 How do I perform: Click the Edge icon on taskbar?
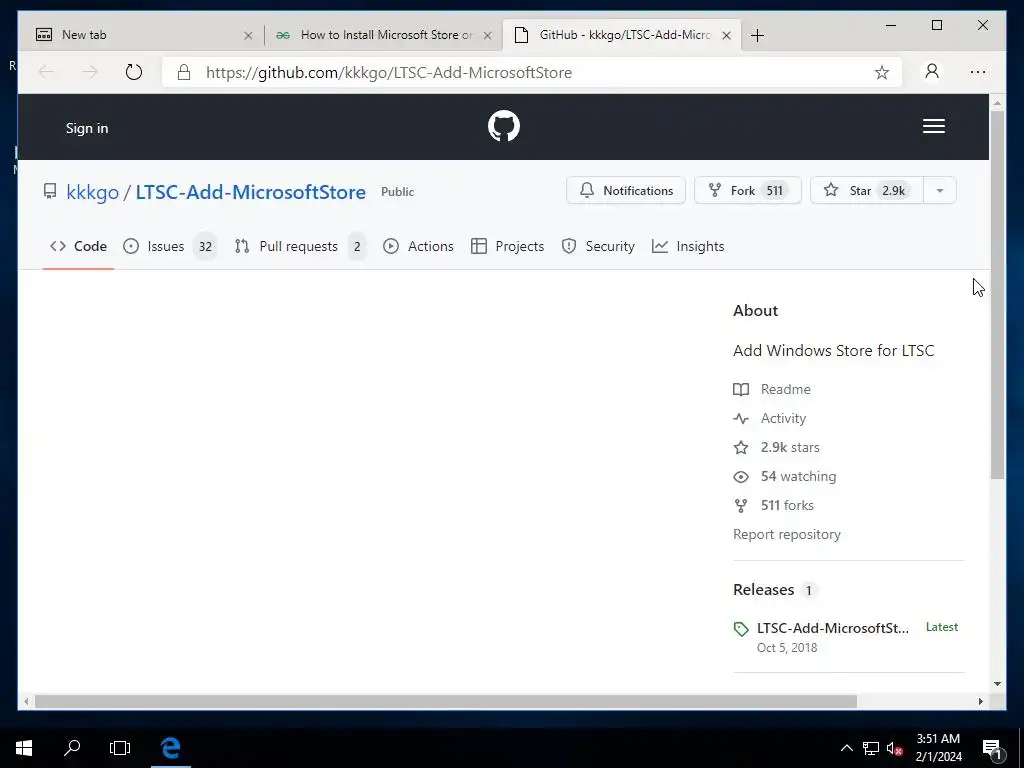pyautogui.click(x=170, y=748)
